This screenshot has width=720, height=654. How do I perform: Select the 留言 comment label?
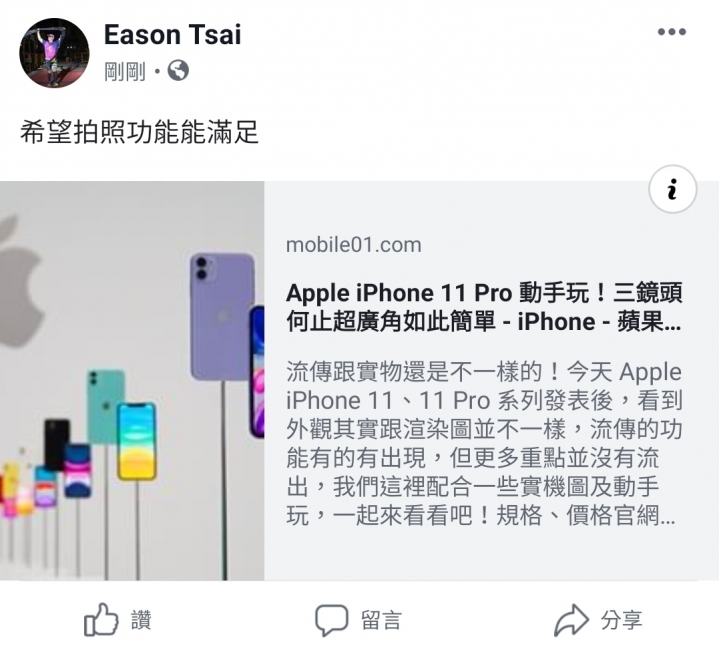click(381, 620)
